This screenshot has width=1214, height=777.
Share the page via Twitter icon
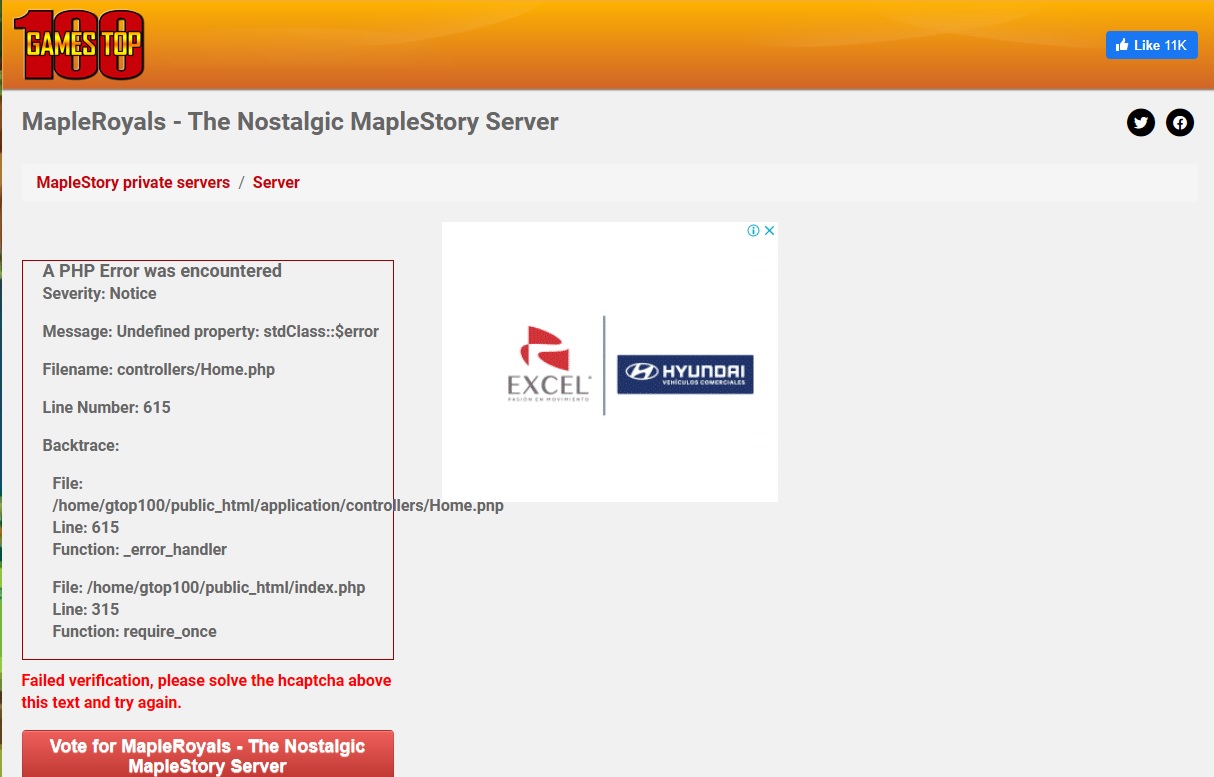point(1140,123)
